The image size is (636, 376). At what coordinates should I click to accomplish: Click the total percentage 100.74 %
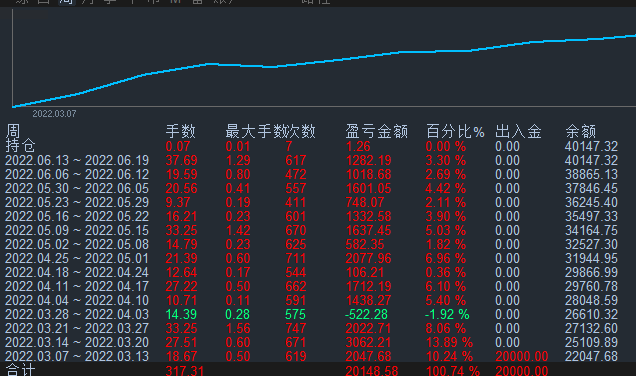453,371
